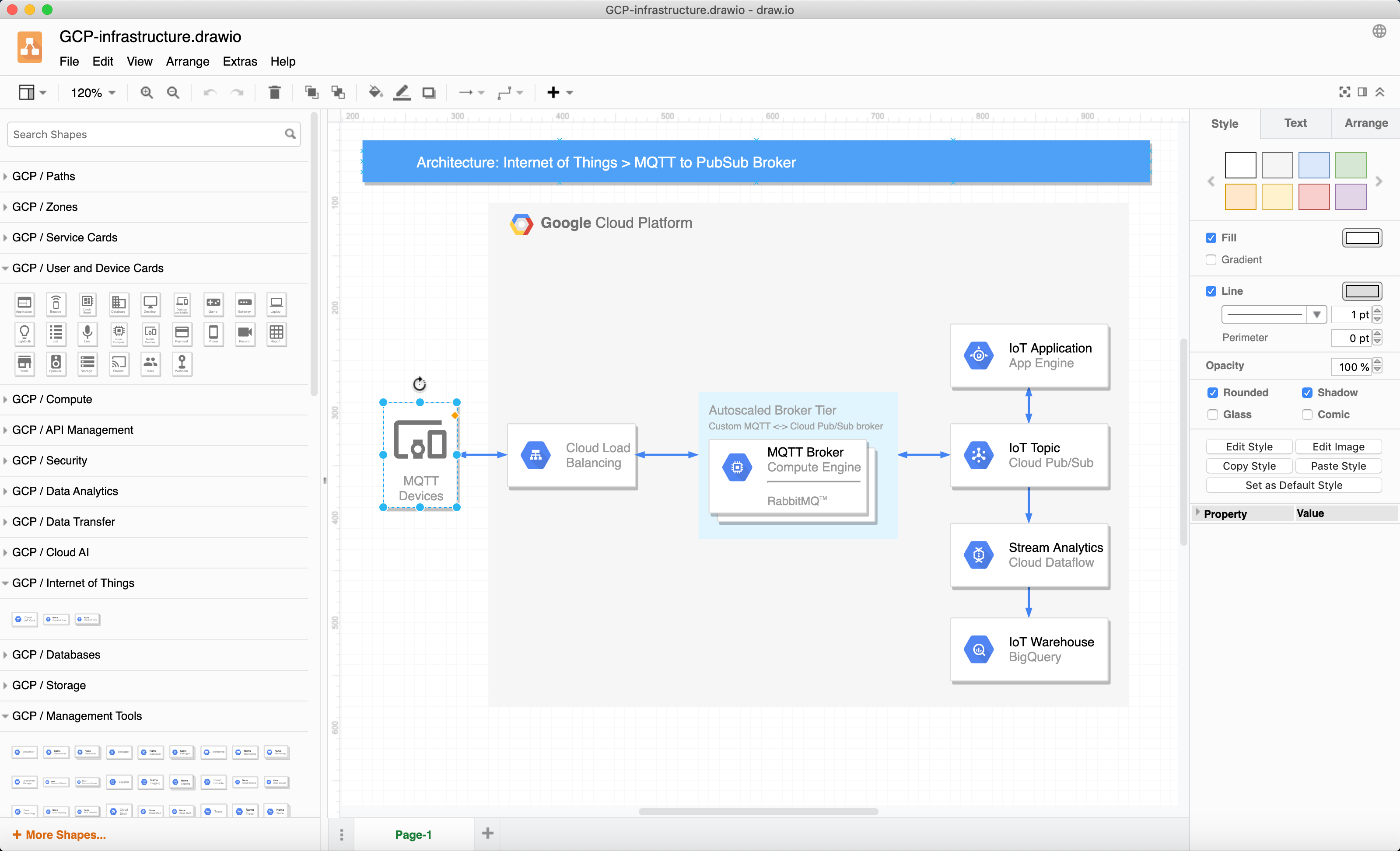Select the Lightbulb device shape
Image resolution: width=1400 pixels, height=851 pixels.
(24, 335)
